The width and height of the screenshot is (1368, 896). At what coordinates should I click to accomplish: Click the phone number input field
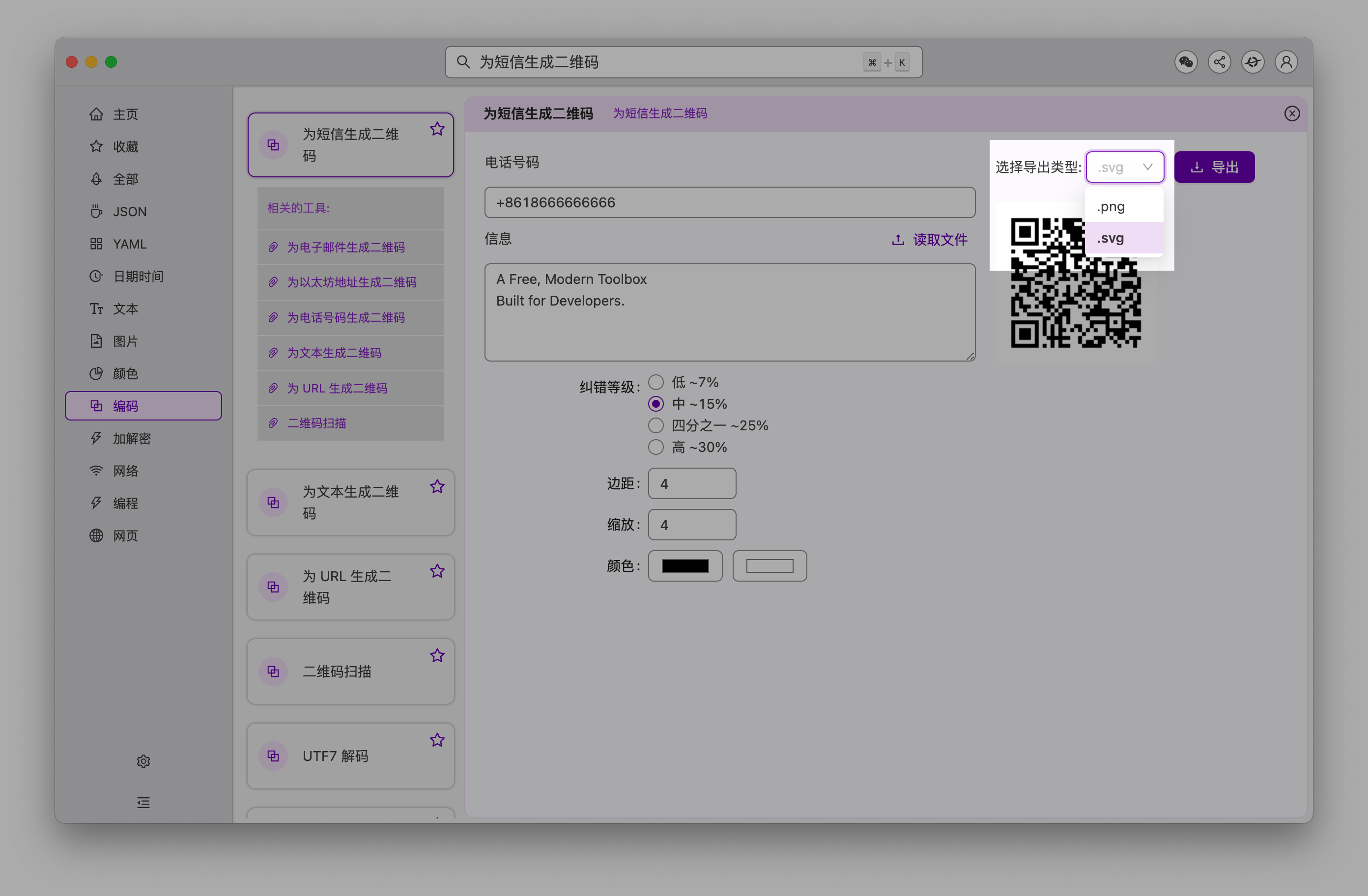click(729, 203)
